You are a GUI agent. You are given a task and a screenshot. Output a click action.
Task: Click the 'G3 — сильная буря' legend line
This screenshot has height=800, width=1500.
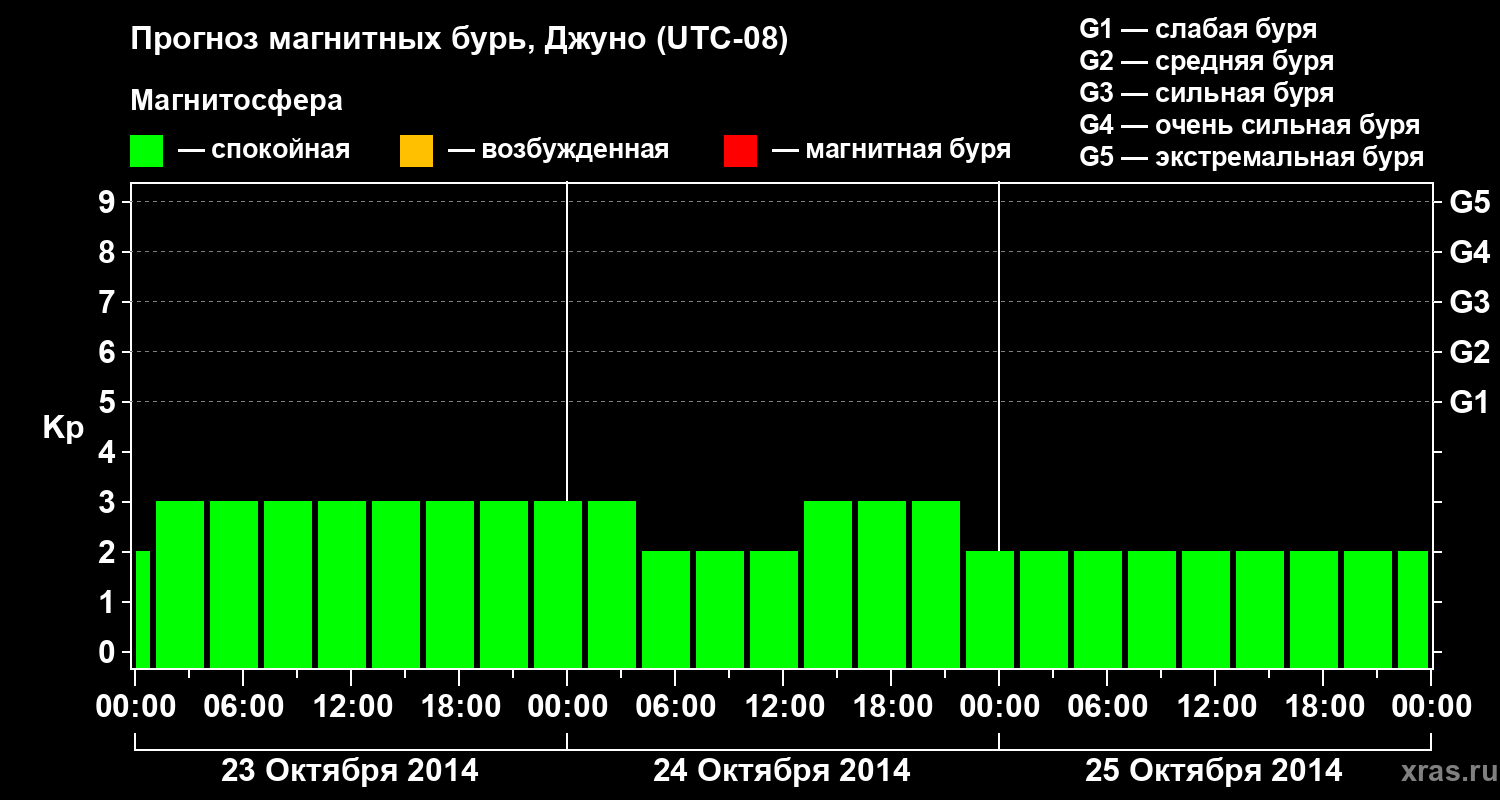[1206, 93]
